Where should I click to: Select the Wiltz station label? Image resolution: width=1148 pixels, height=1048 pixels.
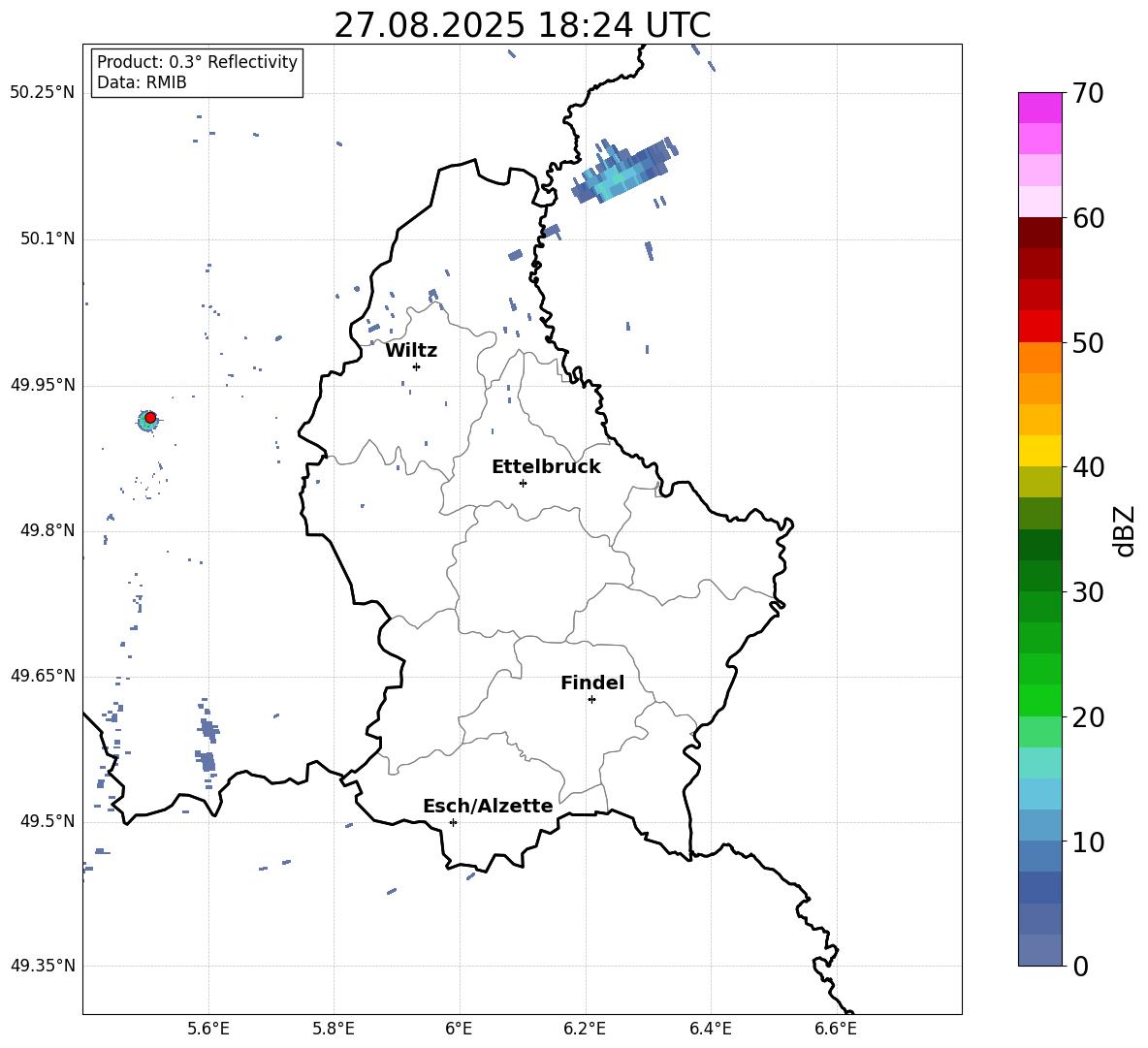click(411, 351)
